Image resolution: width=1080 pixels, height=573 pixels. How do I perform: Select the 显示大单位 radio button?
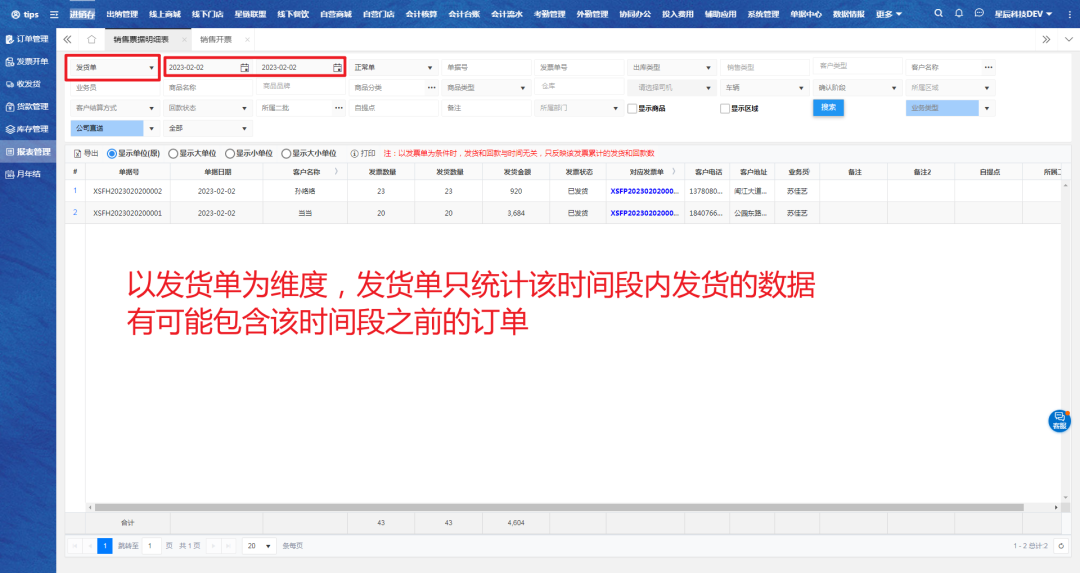coord(173,154)
